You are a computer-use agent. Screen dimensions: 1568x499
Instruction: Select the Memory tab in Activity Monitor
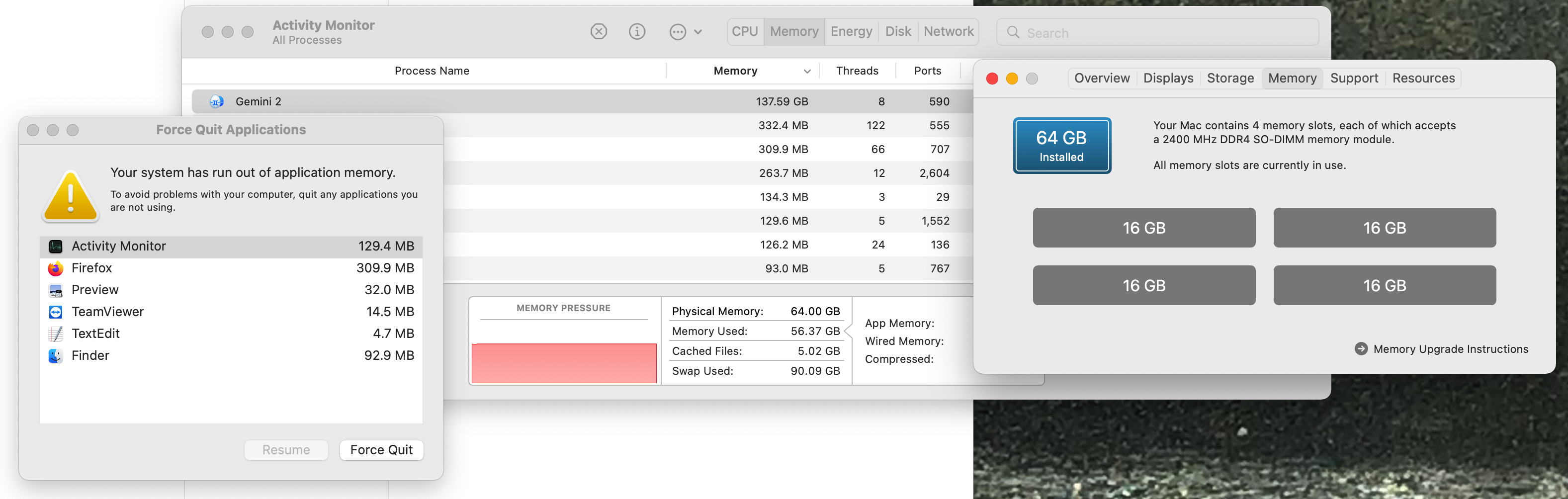(x=794, y=32)
